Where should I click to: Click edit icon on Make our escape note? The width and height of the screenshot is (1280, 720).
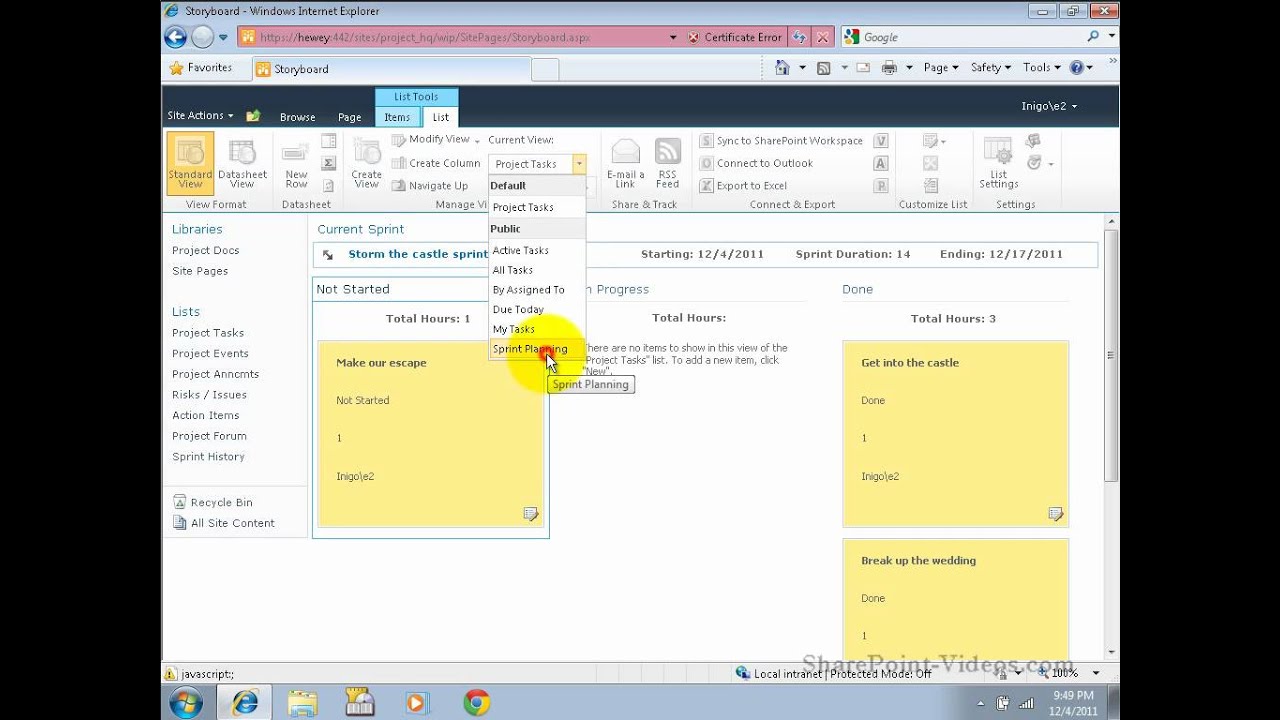coord(531,514)
